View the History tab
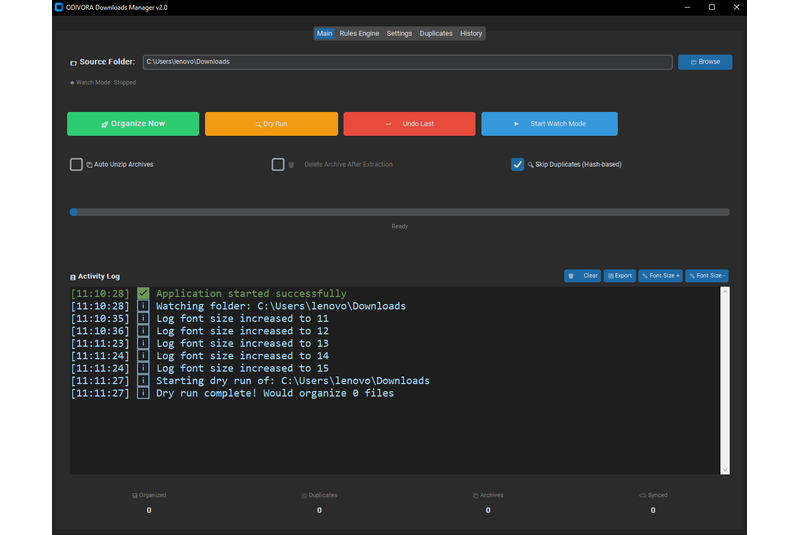The height and width of the screenshot is (535, 800). 471,33
